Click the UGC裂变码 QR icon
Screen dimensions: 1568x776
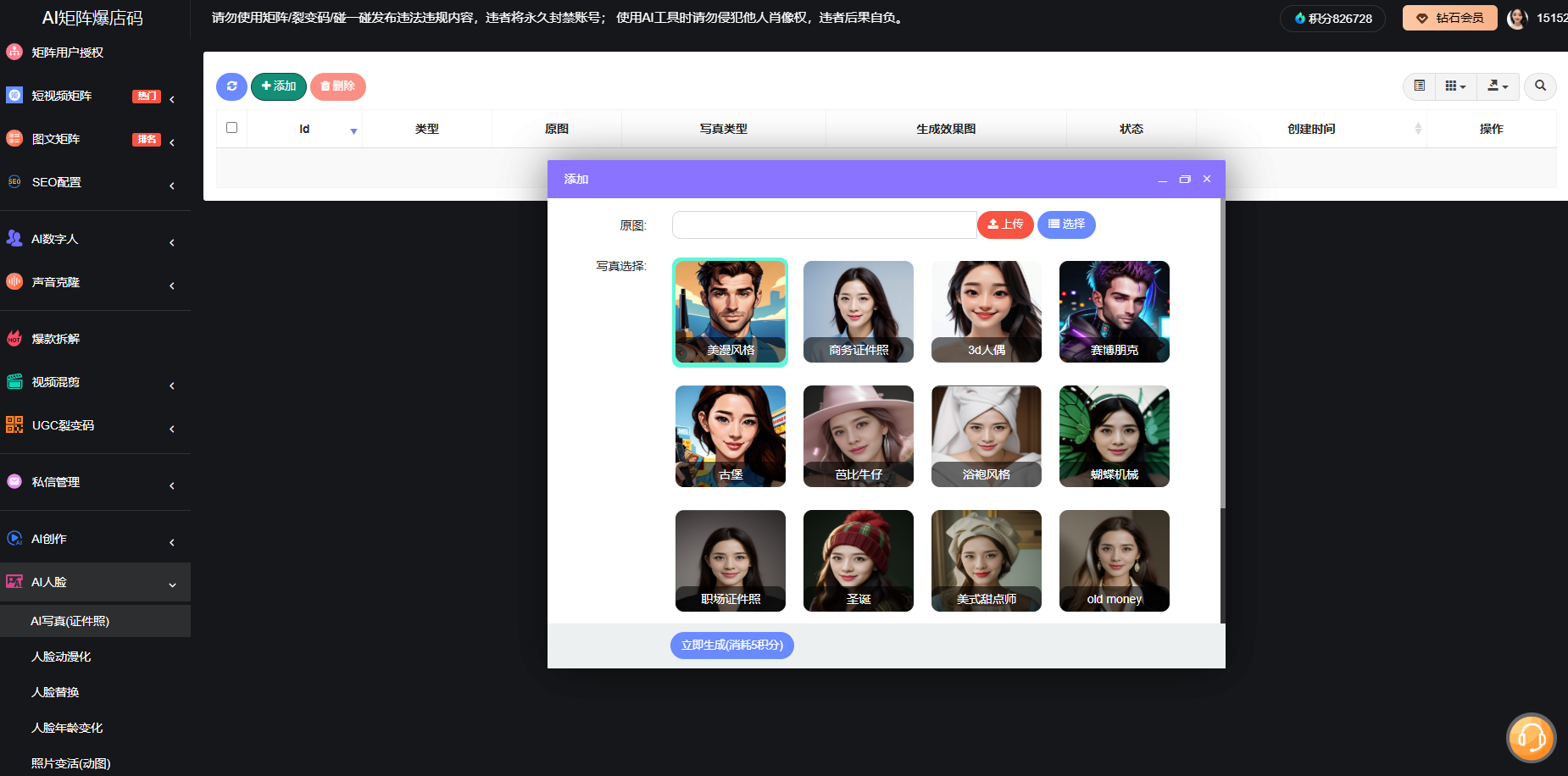(x=14, y=424)
